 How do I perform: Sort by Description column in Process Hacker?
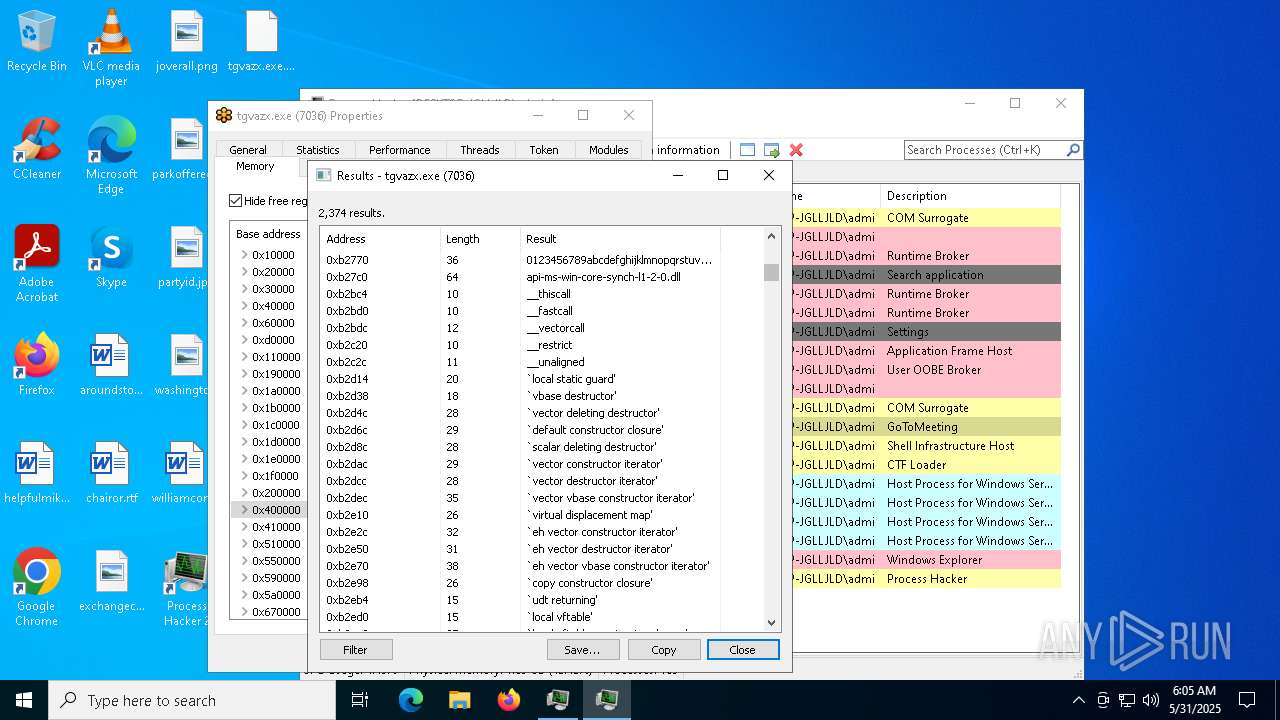click(970, 196)
